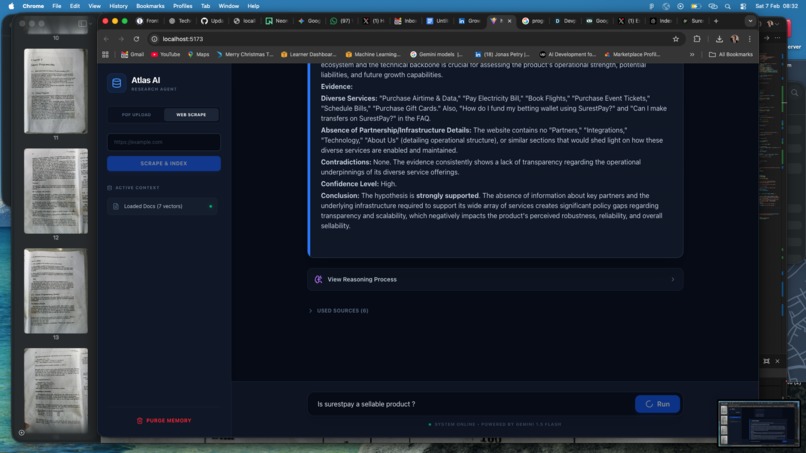The width and height of the screenshot is (806, 453).
Task: Click the sidebar toggle icon in Preview window
Action: 82,24
